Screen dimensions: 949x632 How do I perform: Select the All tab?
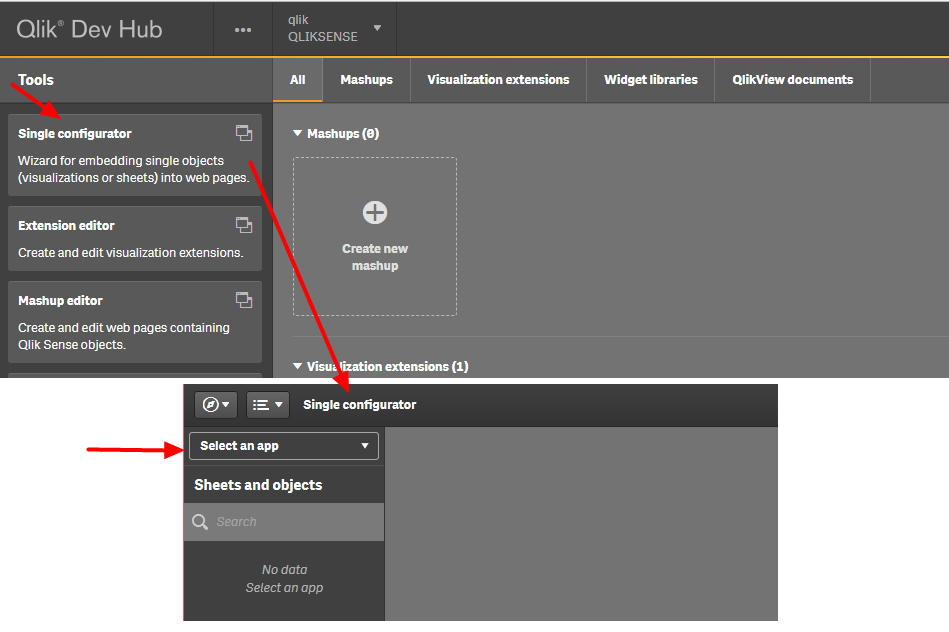297,80
